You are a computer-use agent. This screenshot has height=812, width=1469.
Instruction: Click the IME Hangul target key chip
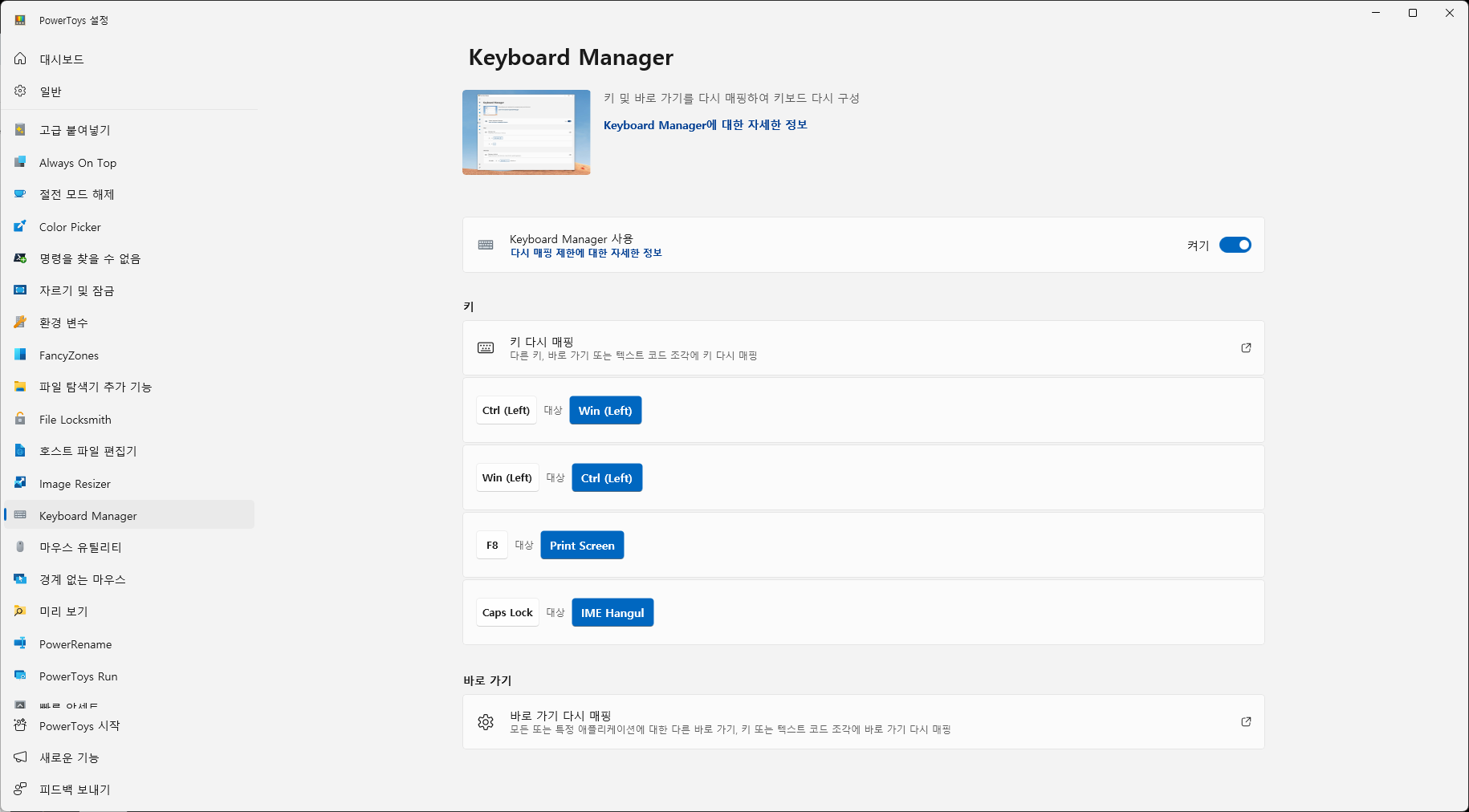(x=612, y=612)
